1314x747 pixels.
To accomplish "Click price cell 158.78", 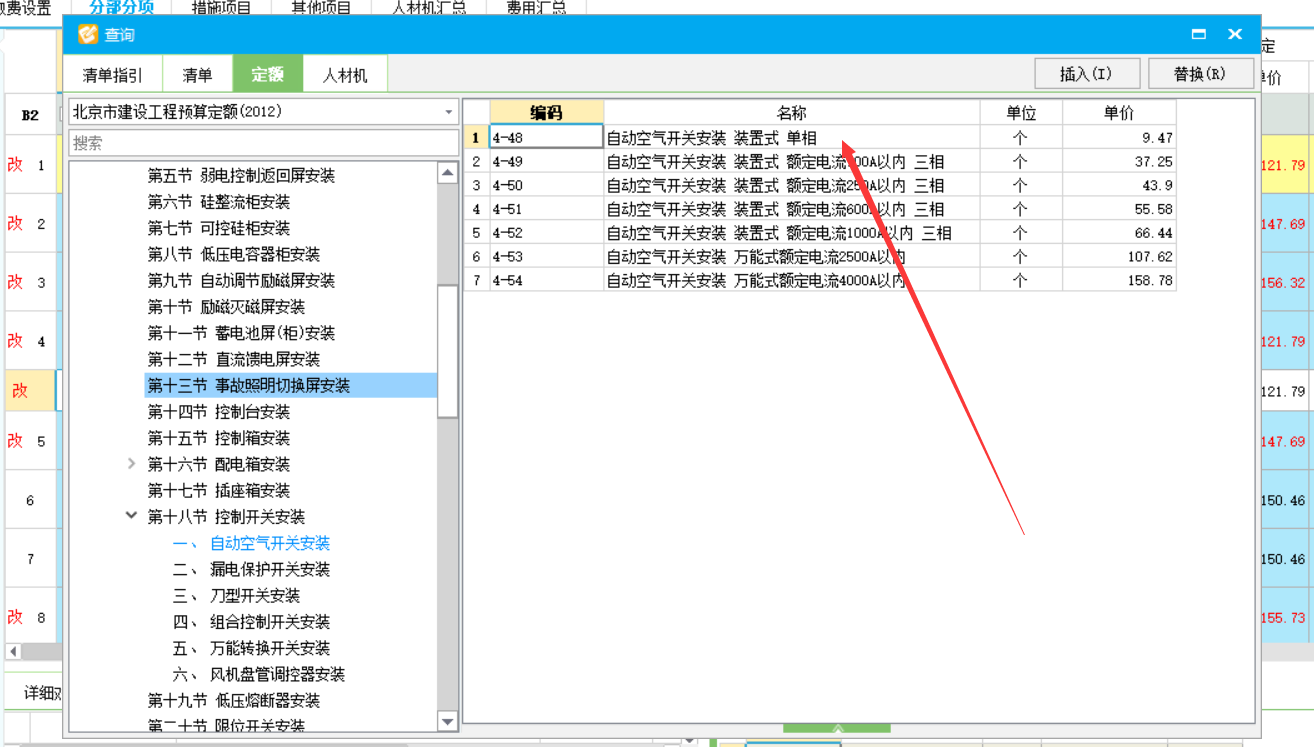I will point(1119,281).
